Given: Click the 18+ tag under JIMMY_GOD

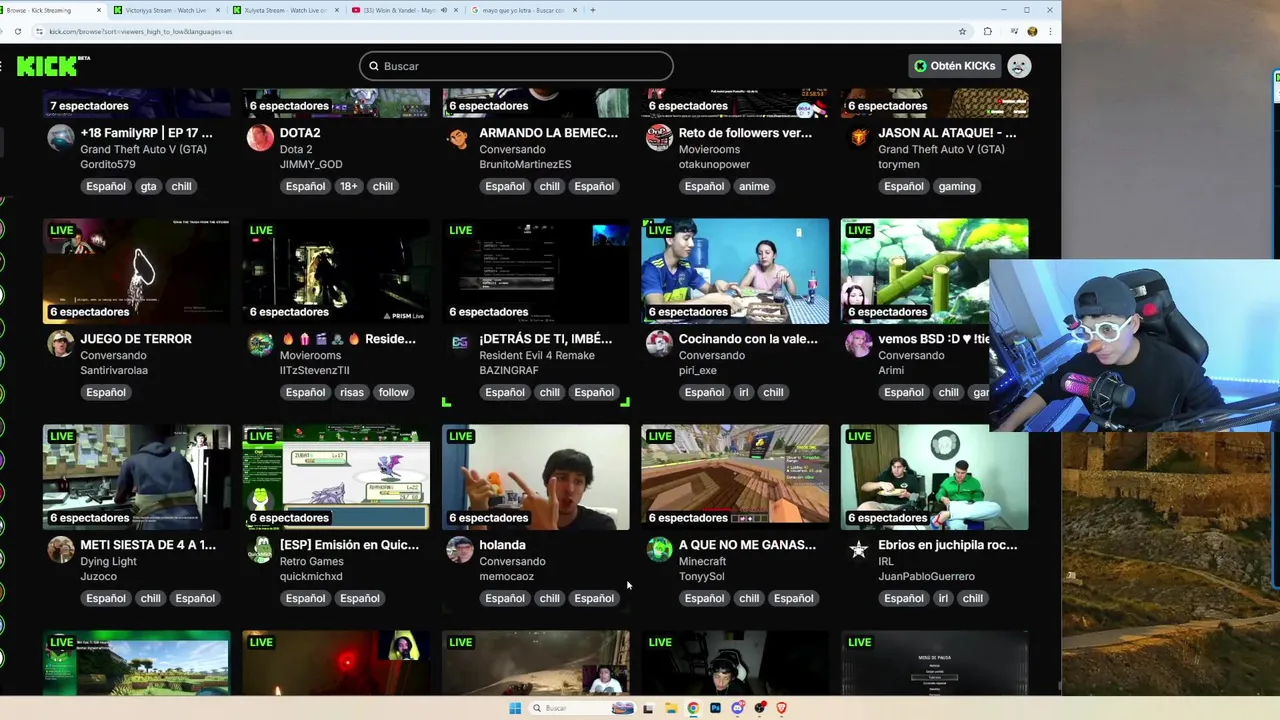Looking at the screenshot, I should pyautogui.click(x=348, y=186).
